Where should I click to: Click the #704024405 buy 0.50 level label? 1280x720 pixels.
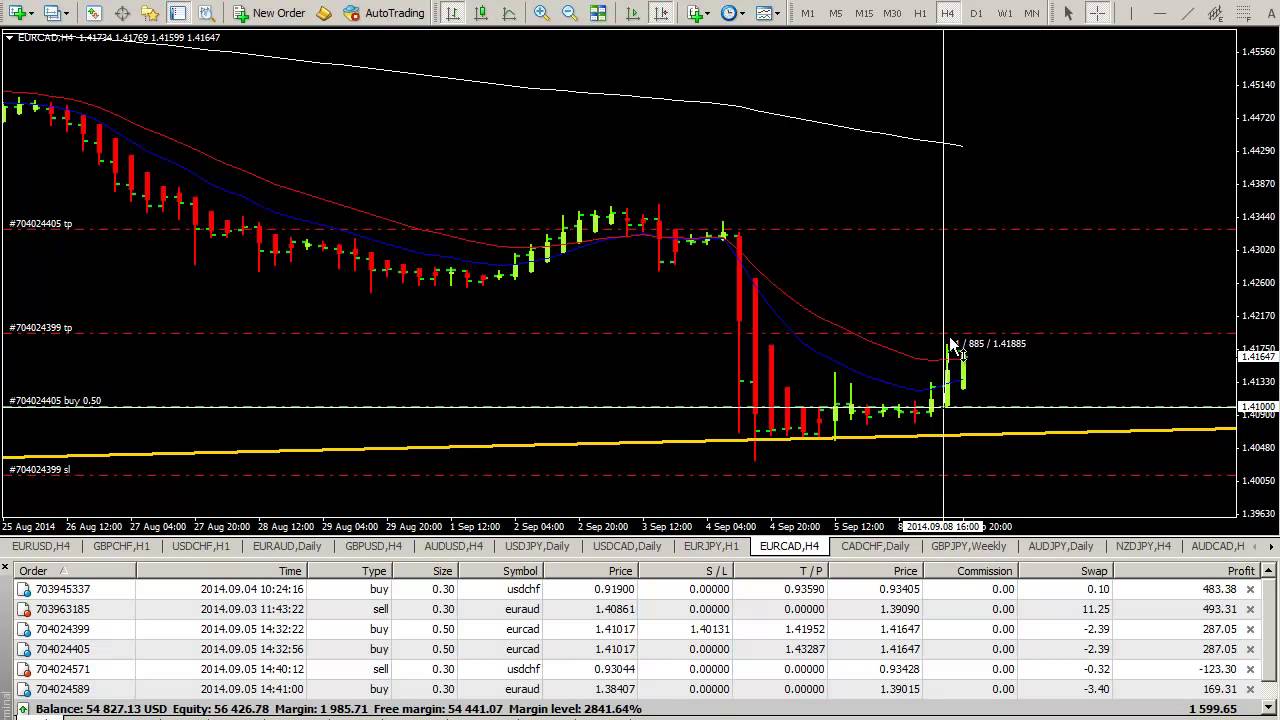(55, 401)
